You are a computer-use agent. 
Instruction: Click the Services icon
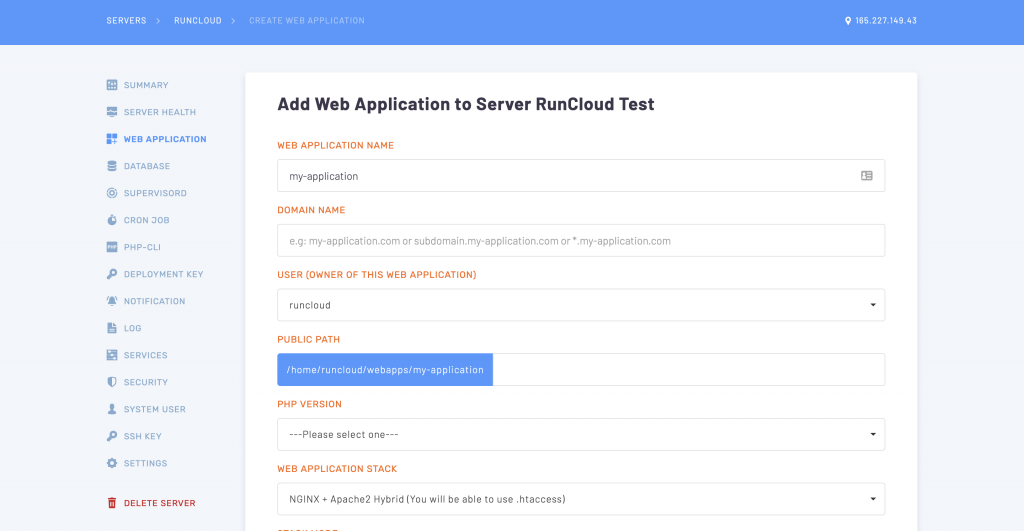pos(112,355)
